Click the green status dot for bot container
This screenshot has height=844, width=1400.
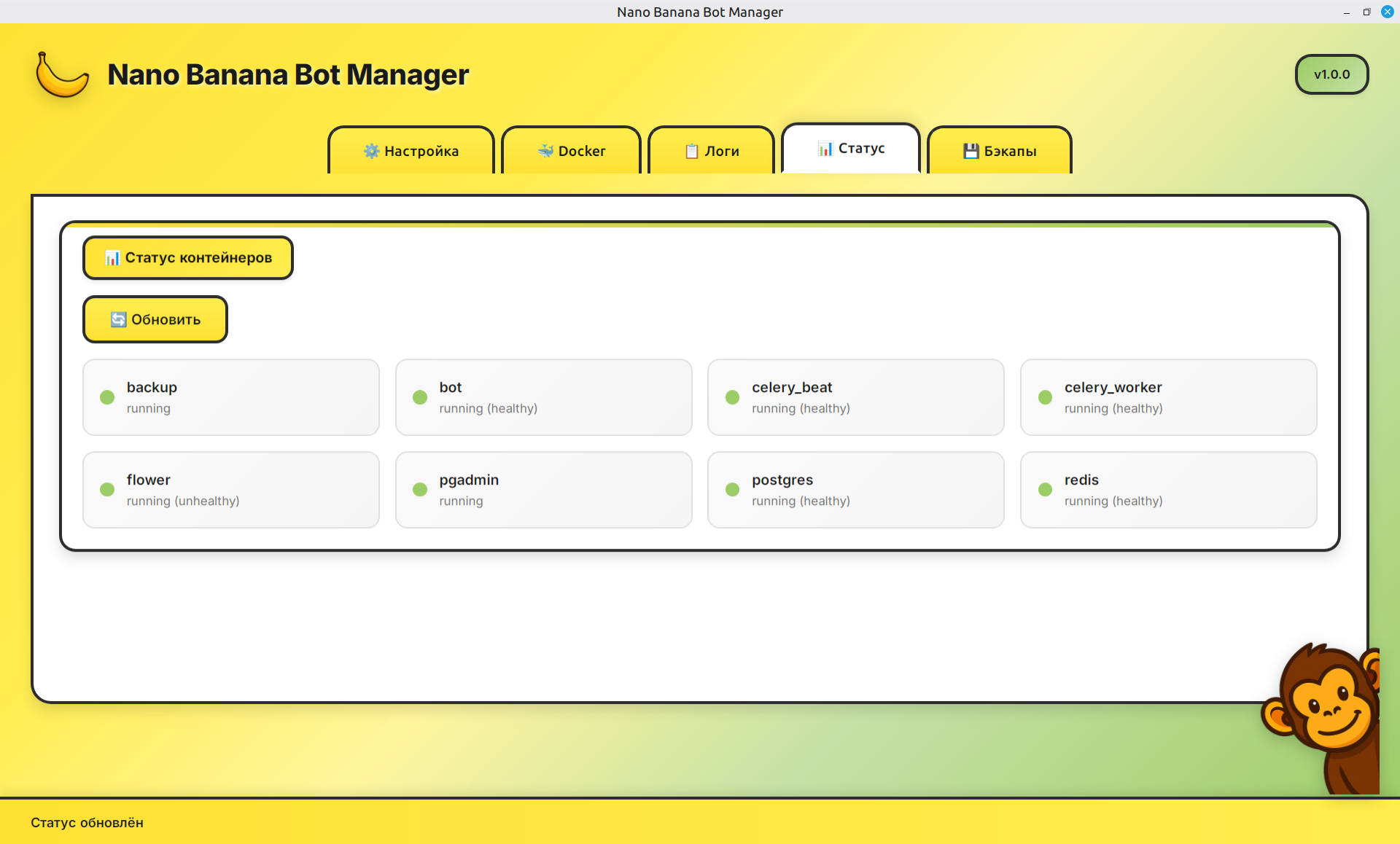[420, 397]
